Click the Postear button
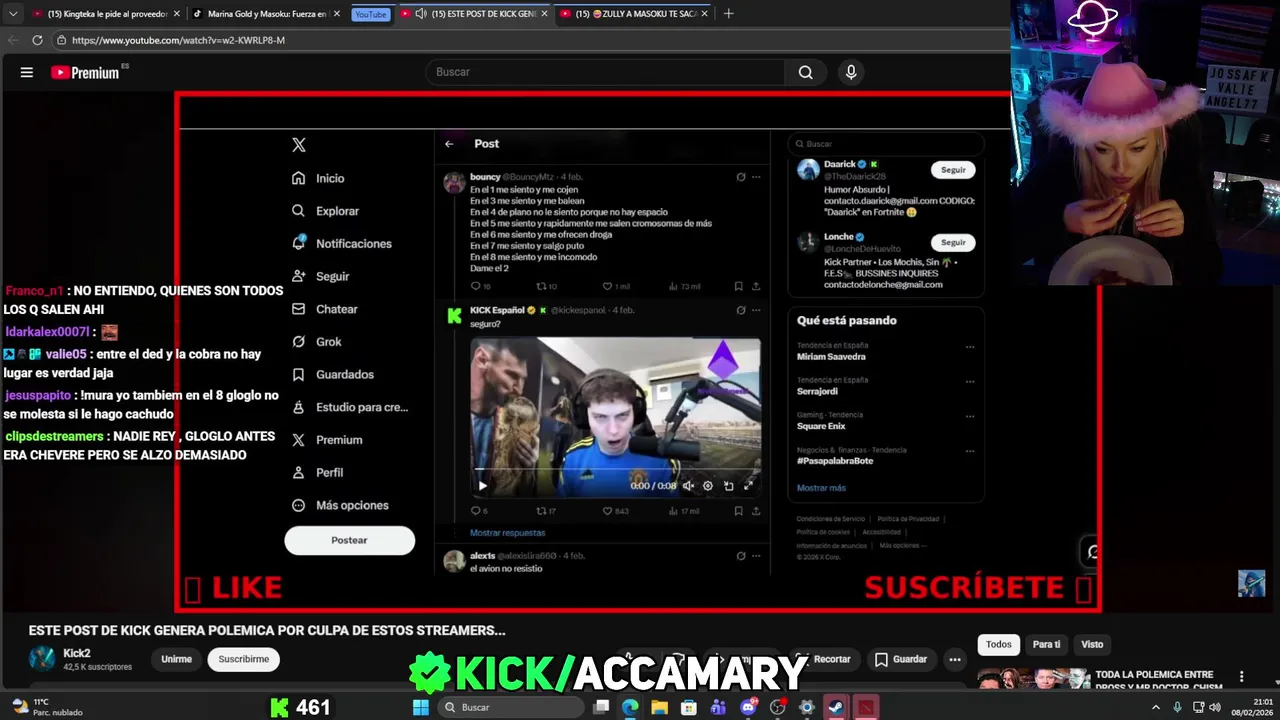Viewport: 1280px width, 720px height. pos(349,540)
